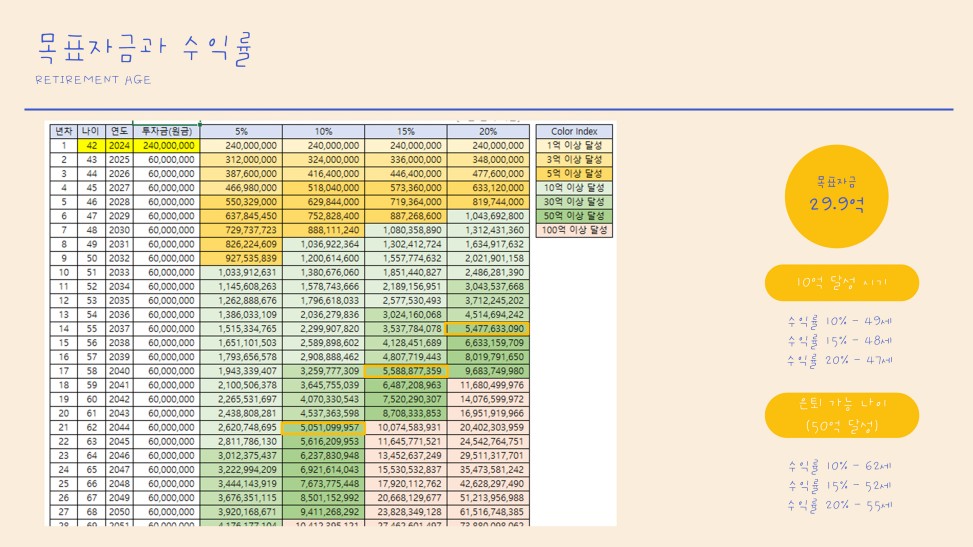The height and width of the screenshot is (547, 973).
Task: Select the outlined 5,477,633,090 cell
Action: [487, 328]
